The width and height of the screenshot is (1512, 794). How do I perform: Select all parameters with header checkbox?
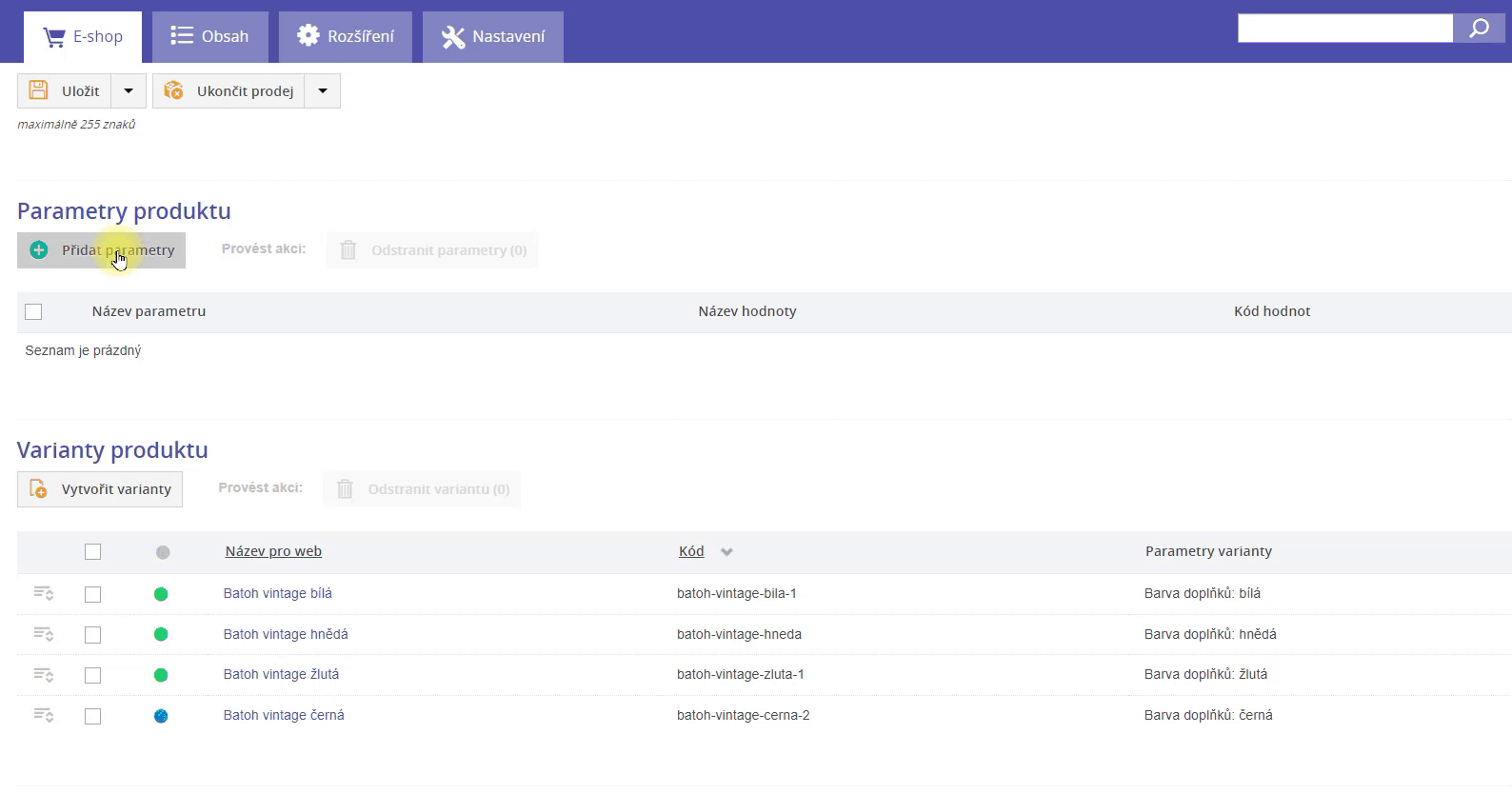pos(33,311)
